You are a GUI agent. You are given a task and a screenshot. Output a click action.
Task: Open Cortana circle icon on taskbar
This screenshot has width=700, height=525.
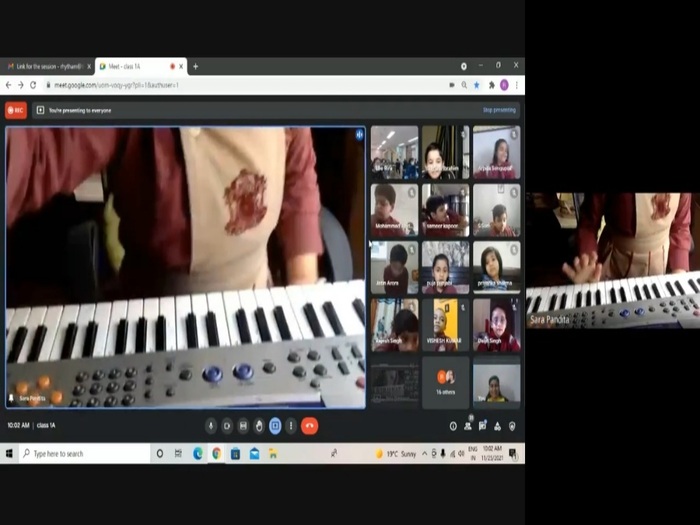click(x=159, y=454)
